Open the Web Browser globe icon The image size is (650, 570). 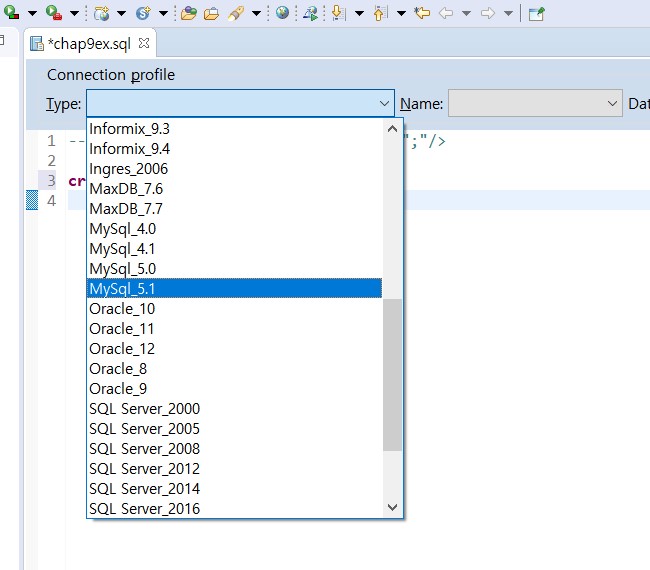point(282,12)
